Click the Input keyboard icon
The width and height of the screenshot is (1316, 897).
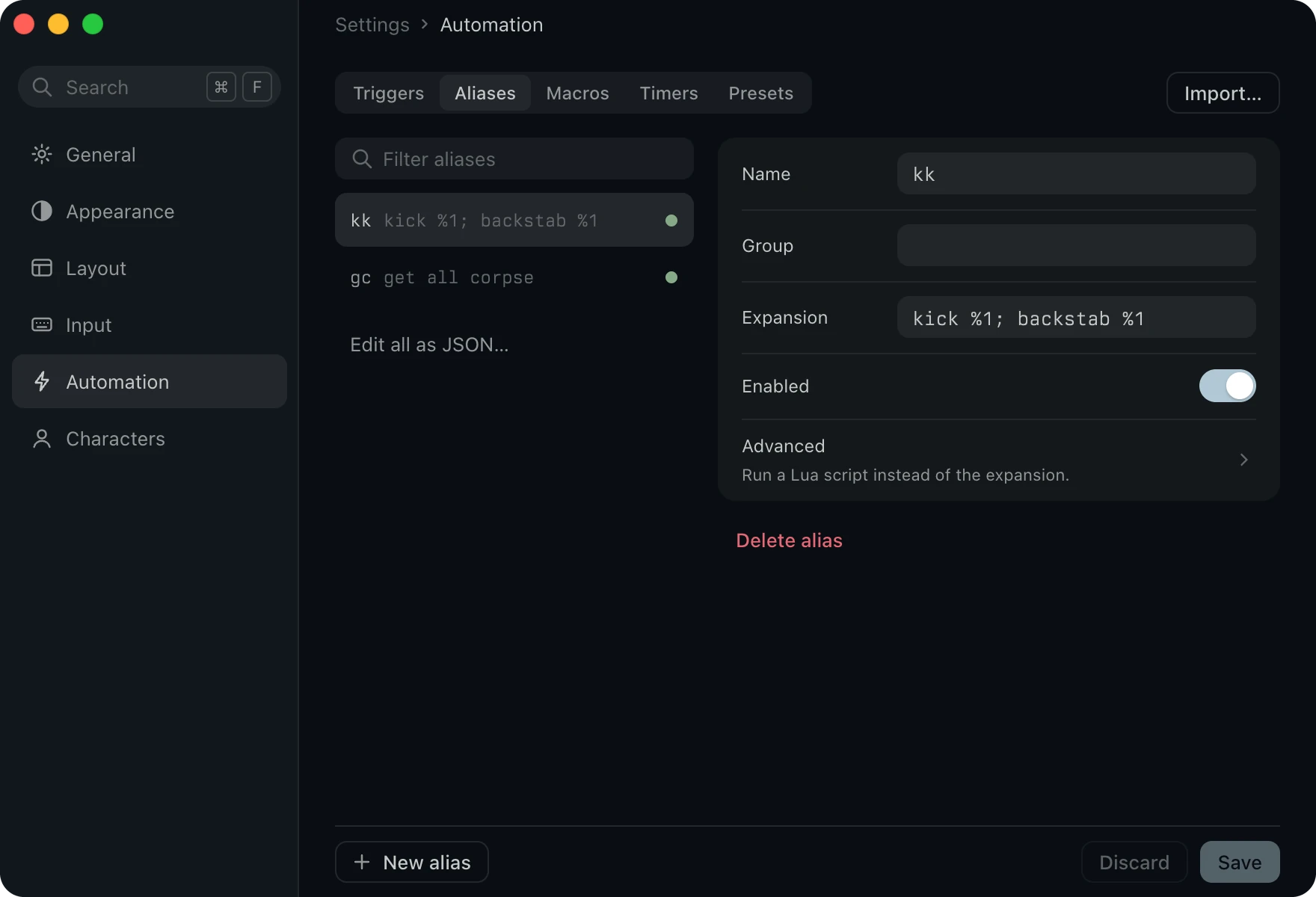coord(42,325)
